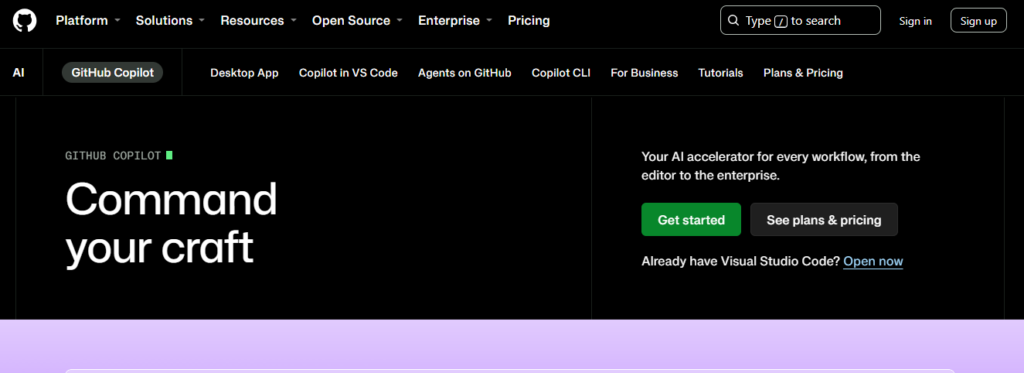Expand the Platform menu chevron

pos(118,21)
